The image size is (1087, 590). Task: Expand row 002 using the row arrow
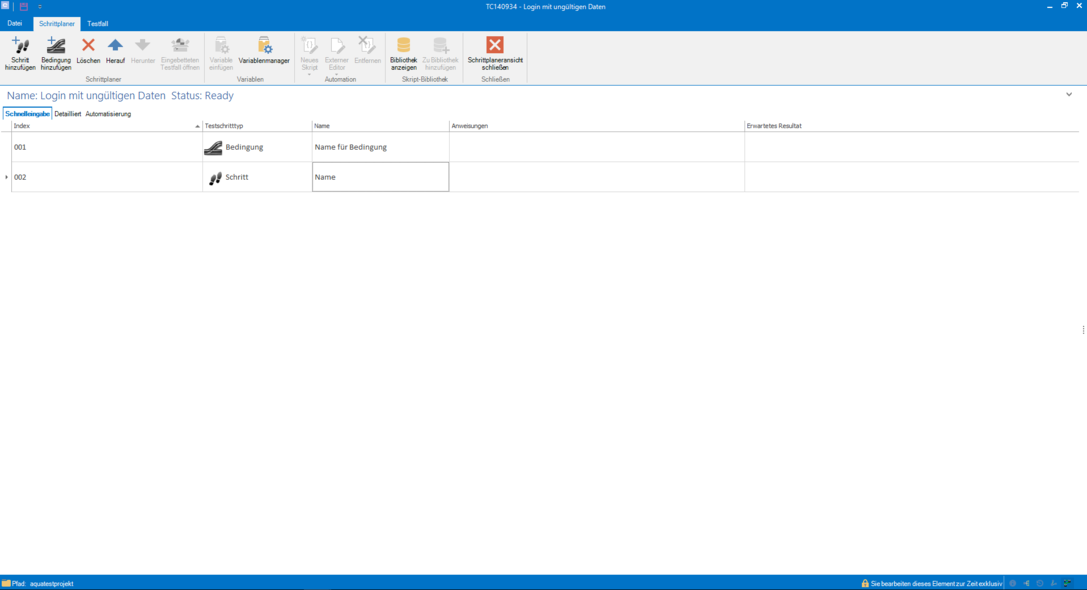[x=6, y=177]
